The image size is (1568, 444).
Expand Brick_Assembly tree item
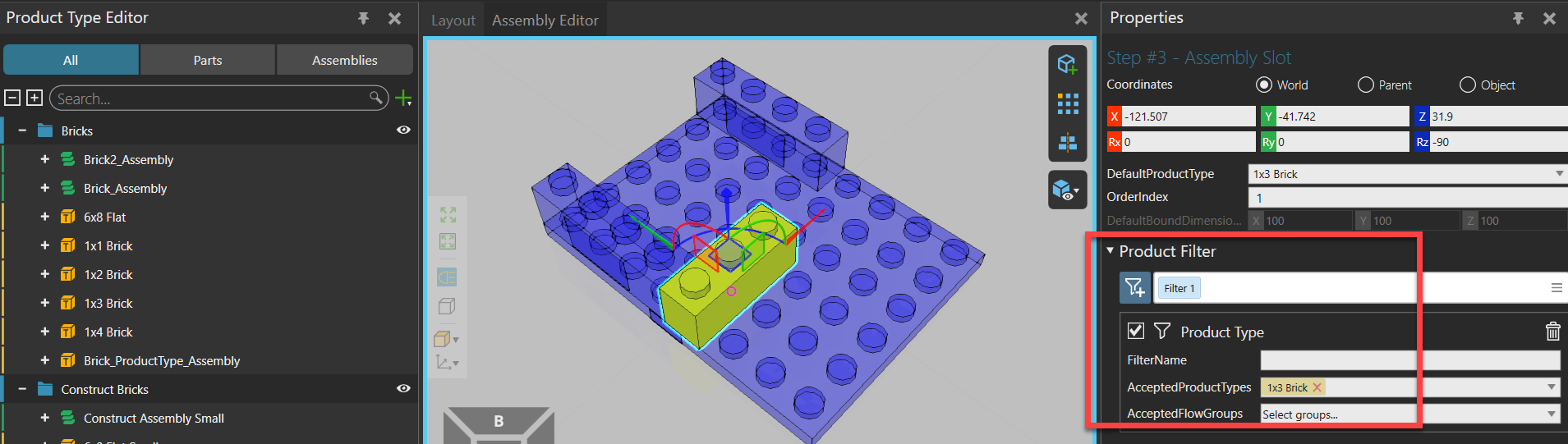click(45, 188)
